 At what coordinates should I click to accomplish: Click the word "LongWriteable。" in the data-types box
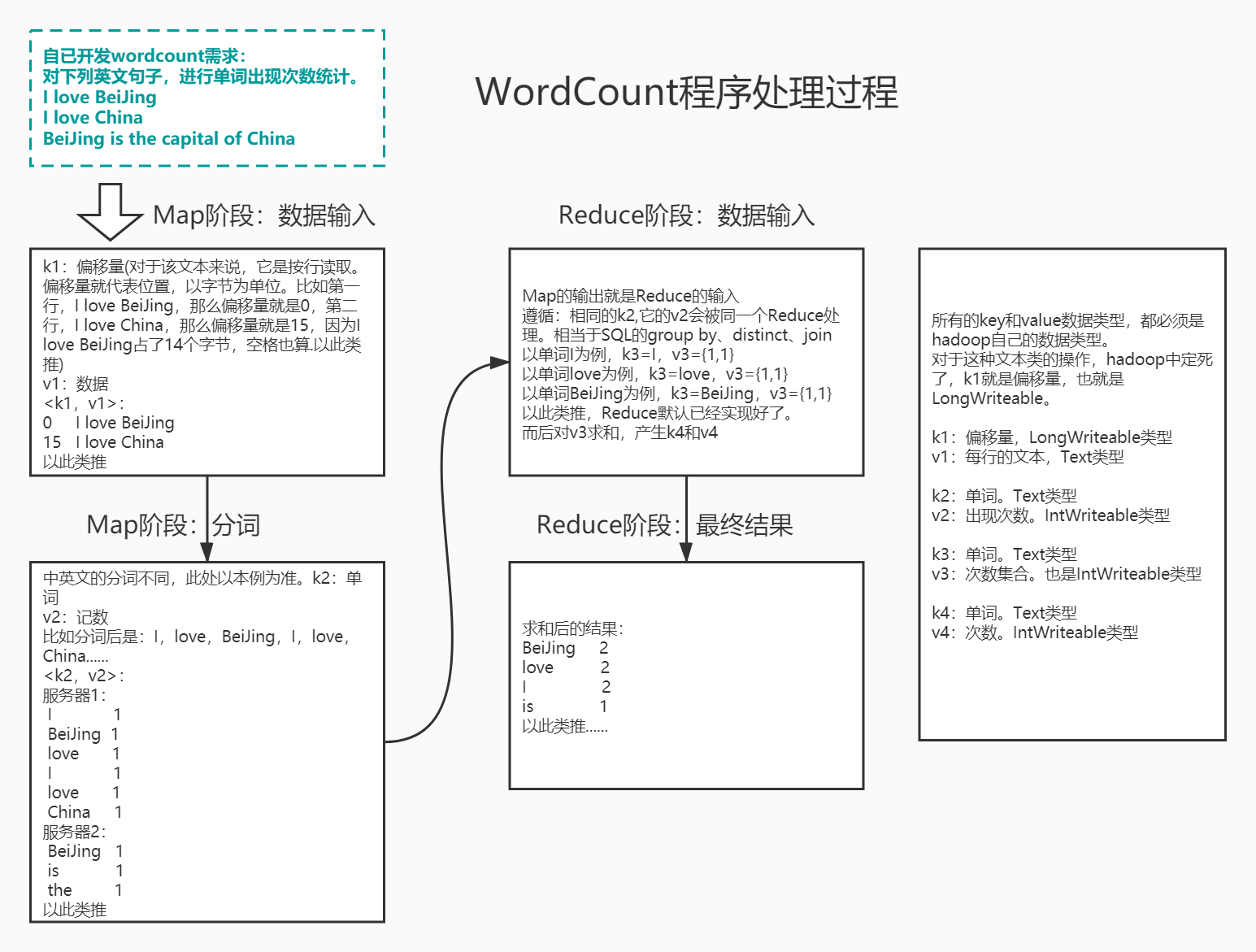tap(993, 398)
